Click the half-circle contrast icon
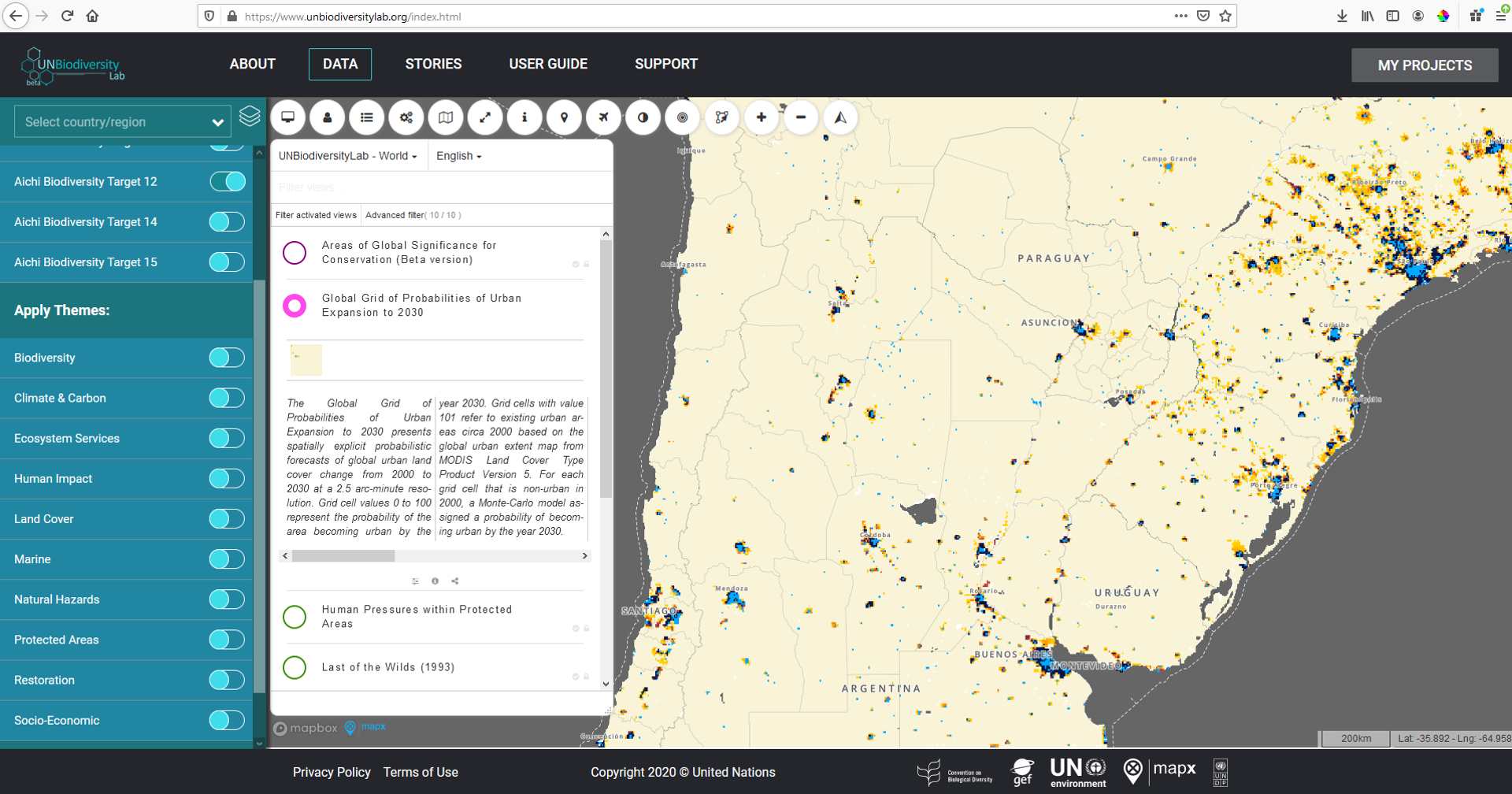 (x=643, y=117)
